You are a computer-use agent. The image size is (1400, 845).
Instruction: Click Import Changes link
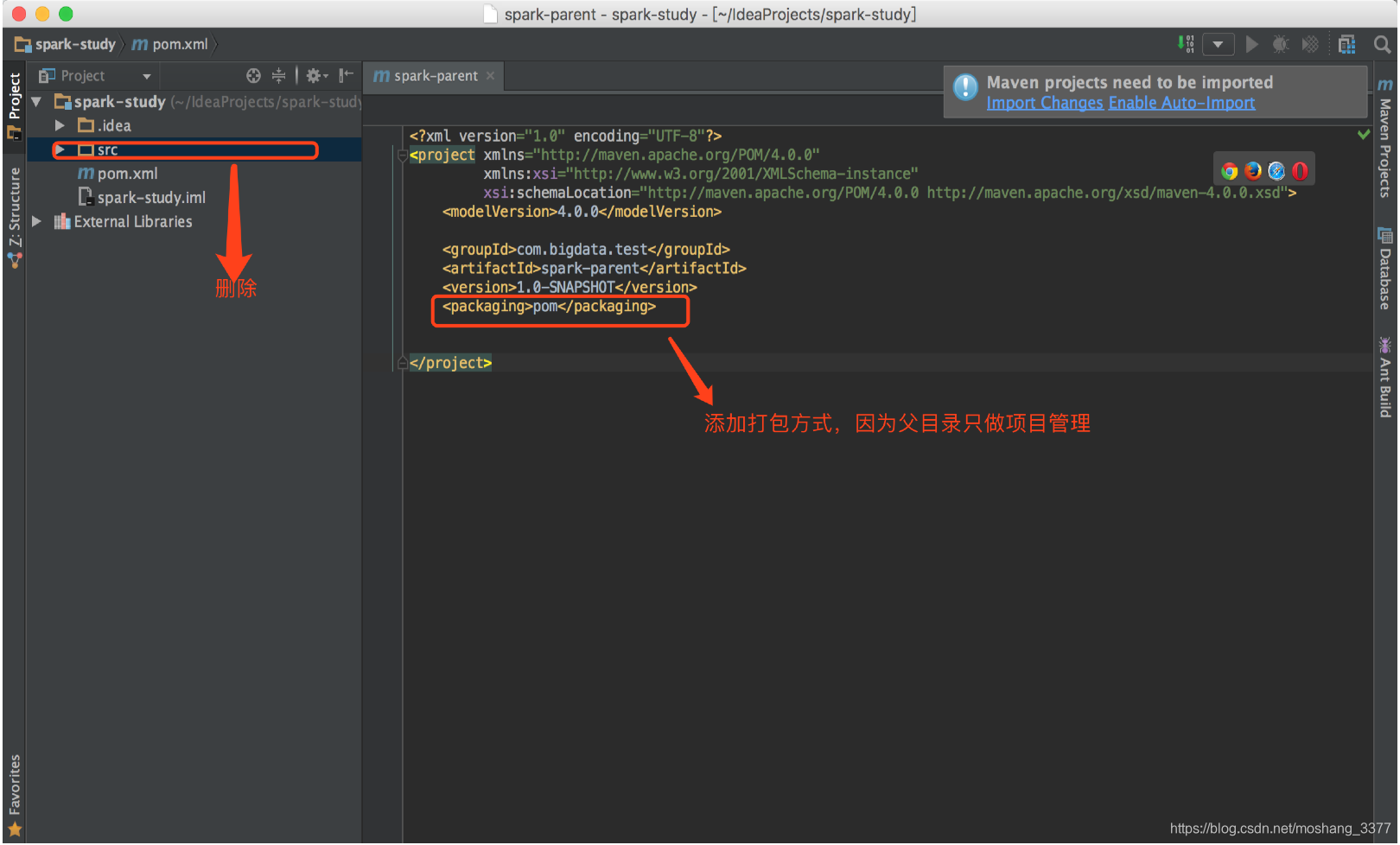coord(1045,103)
